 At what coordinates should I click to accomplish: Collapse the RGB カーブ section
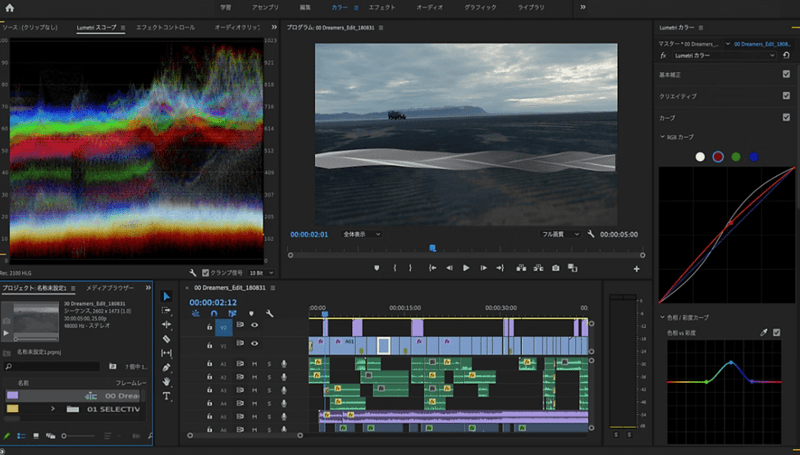click(x=662, y=136)
